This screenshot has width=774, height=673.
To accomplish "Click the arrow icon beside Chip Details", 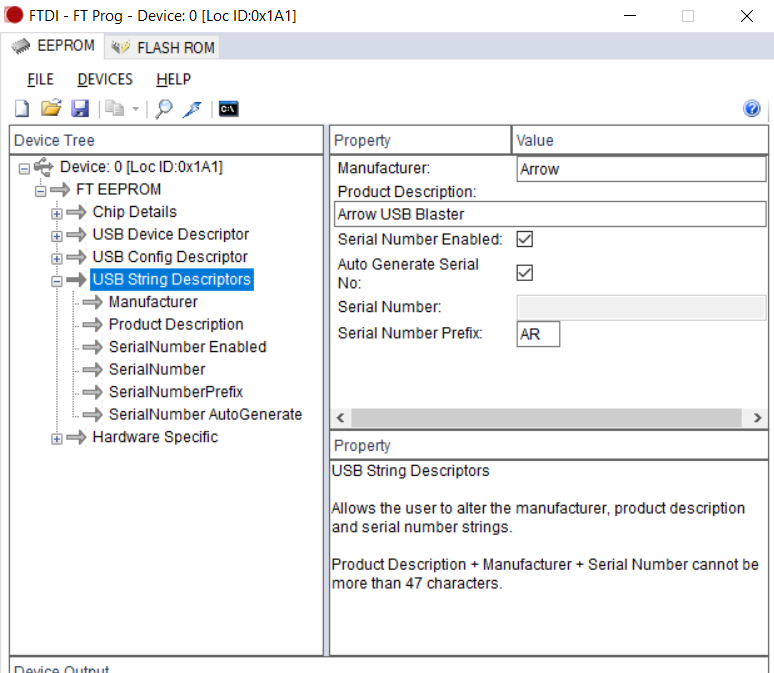I will pyautogui.click(x=76, y=212).
